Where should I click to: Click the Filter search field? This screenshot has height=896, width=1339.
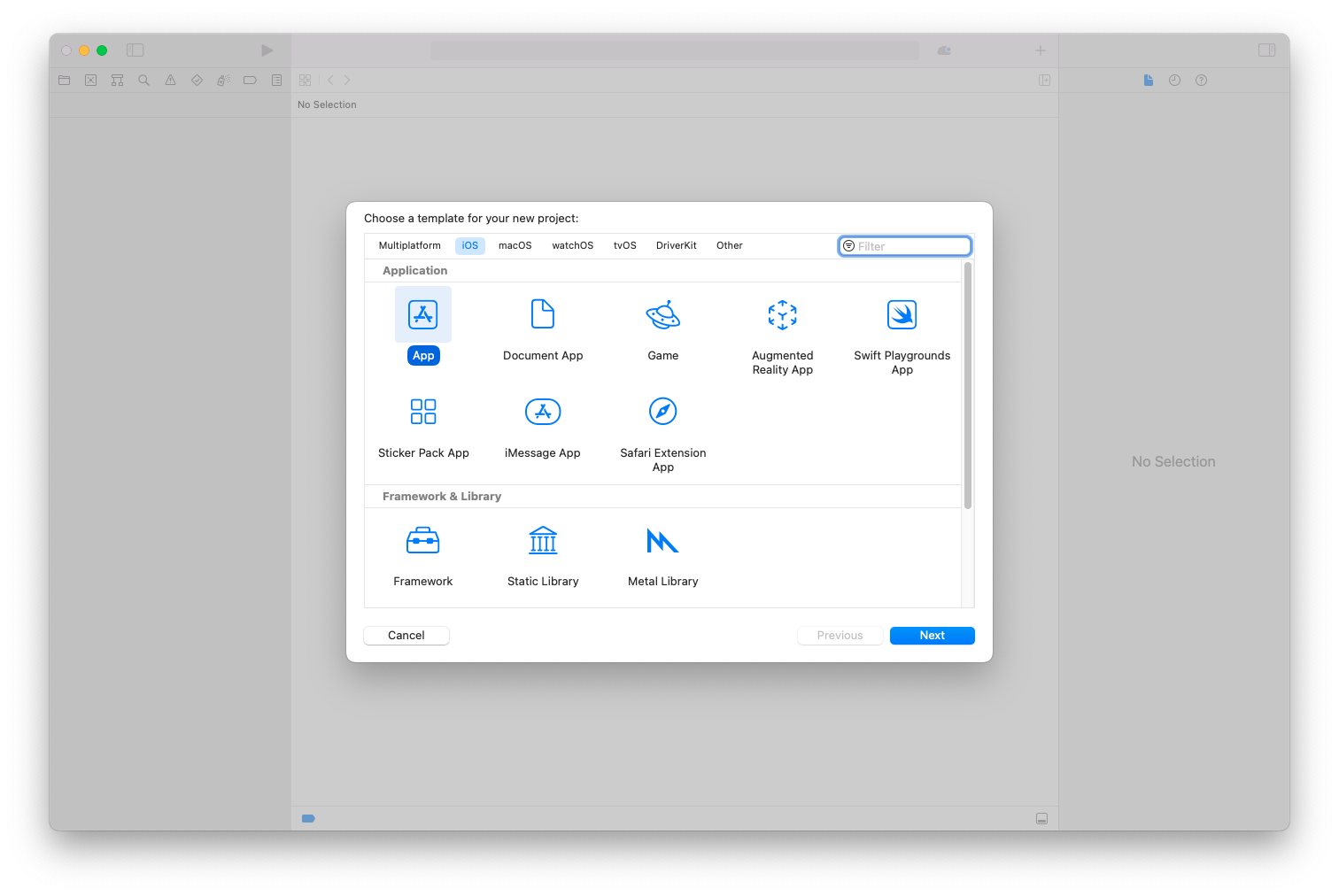click(905, 246)
